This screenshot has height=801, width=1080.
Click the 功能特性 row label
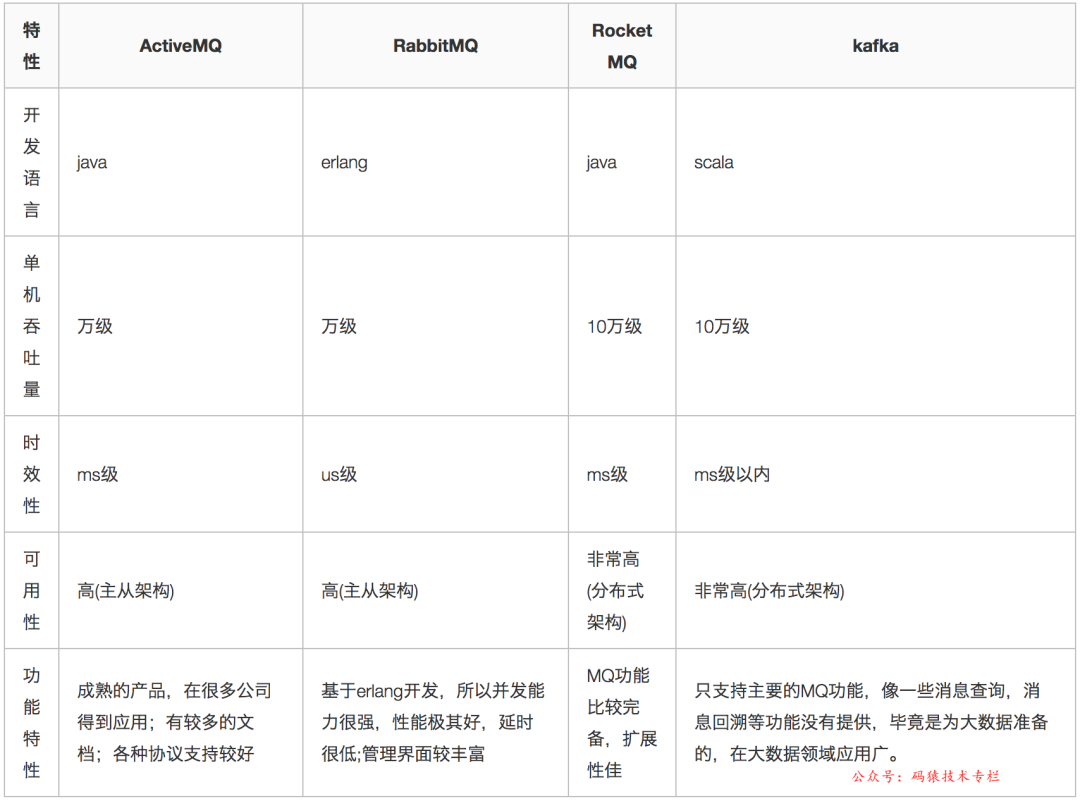[x=32, y=722]
